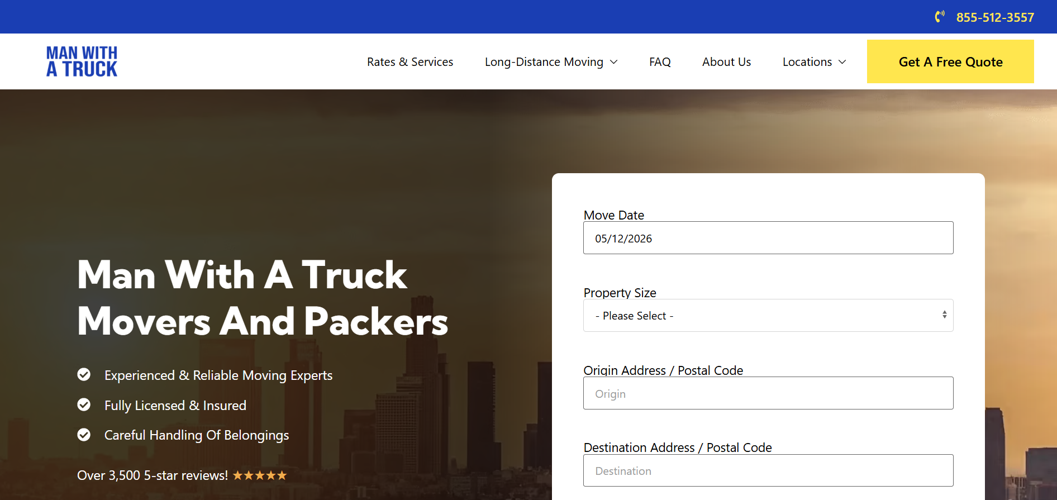Open the Long-Distance Moving menu item
Screen dimensions: 1057x500
point(544,62)
